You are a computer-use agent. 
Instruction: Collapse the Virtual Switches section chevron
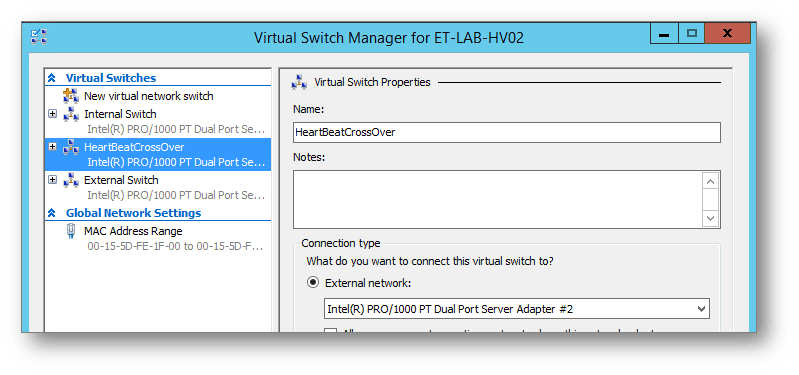[51, 78]
